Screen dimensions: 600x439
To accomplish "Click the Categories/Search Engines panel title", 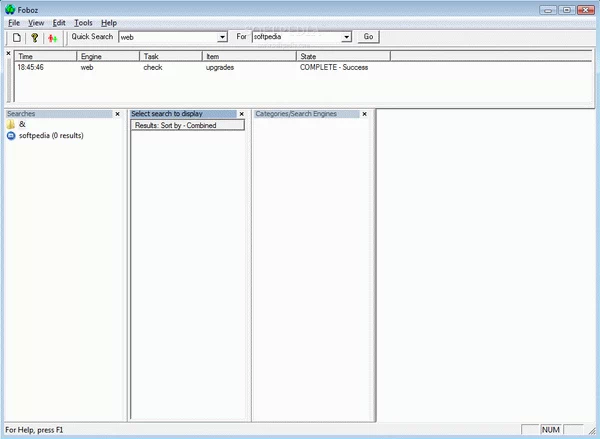I will pos(296,114).
